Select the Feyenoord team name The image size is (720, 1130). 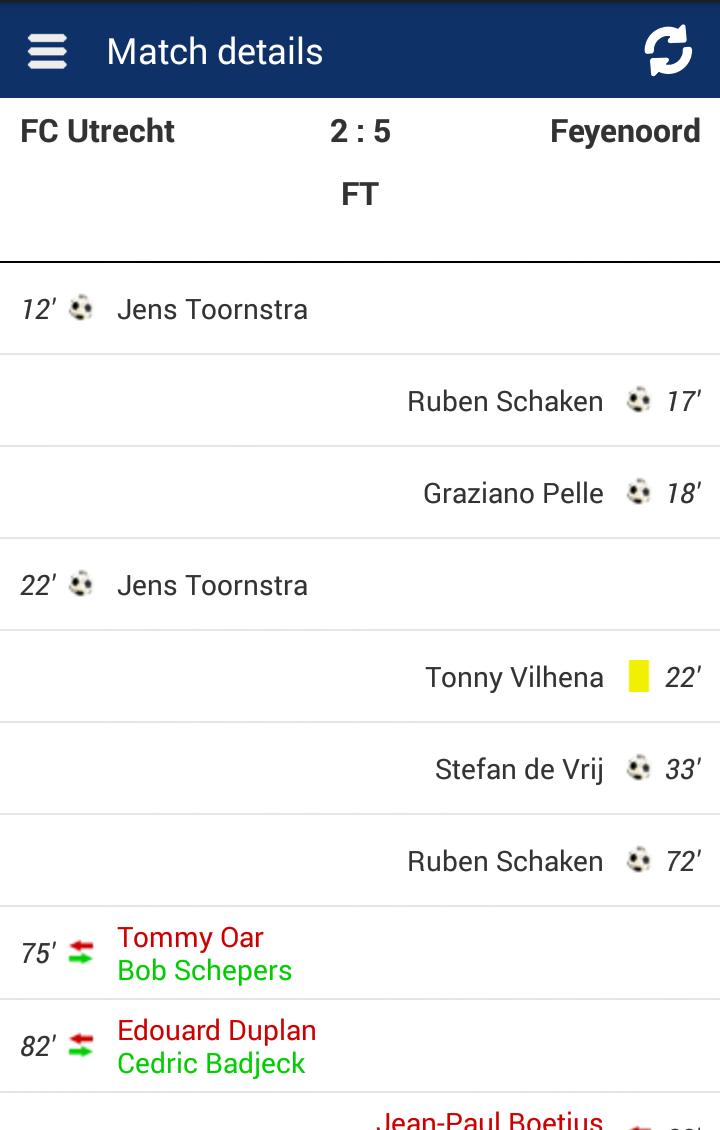click(625, 131)
